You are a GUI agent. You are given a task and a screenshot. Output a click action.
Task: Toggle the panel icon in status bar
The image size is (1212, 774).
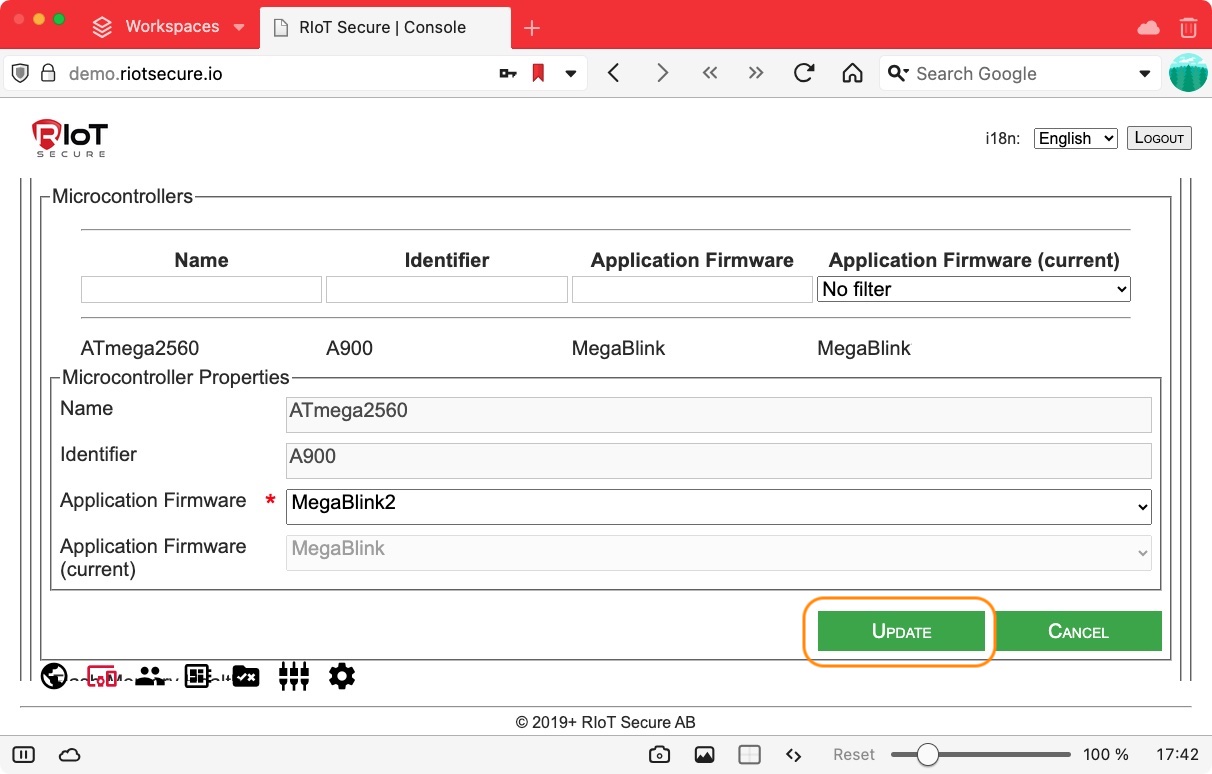pyautogui.click(x=24, y=755)
